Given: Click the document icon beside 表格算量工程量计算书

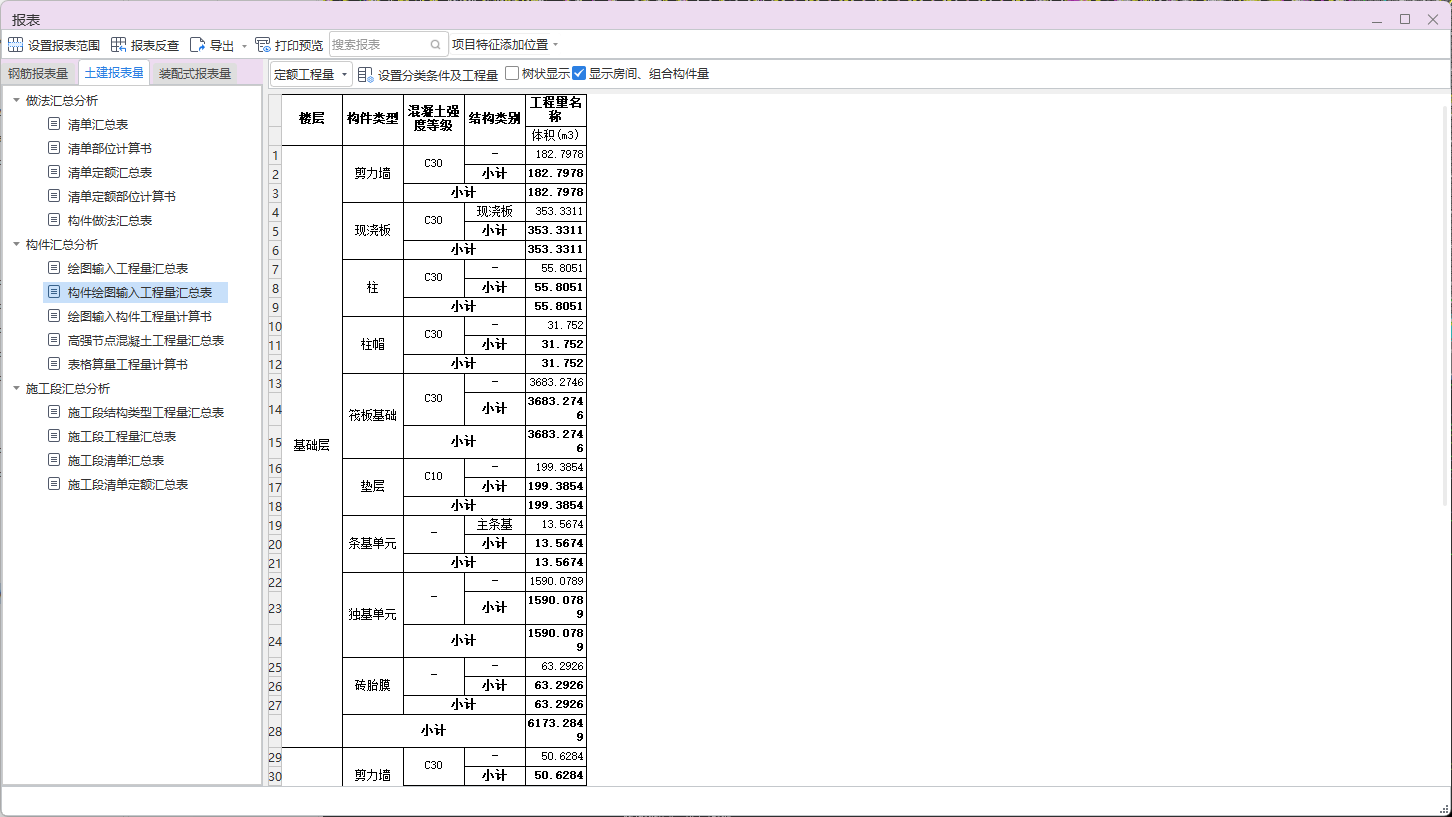Looking at the screenshot, I should [54, 364].
